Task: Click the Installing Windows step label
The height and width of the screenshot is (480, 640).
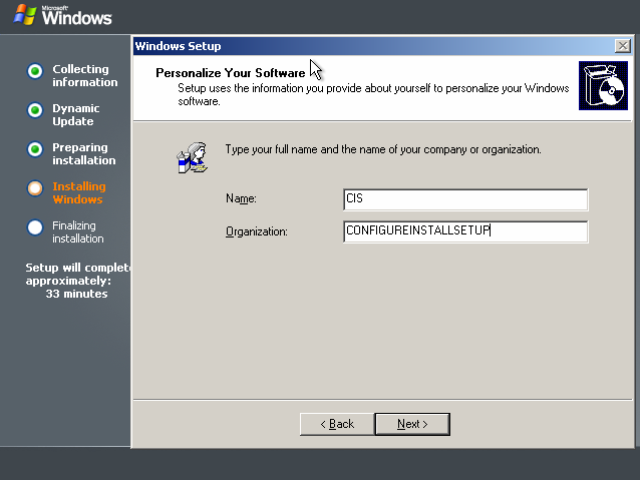Action: pos(79,193)
